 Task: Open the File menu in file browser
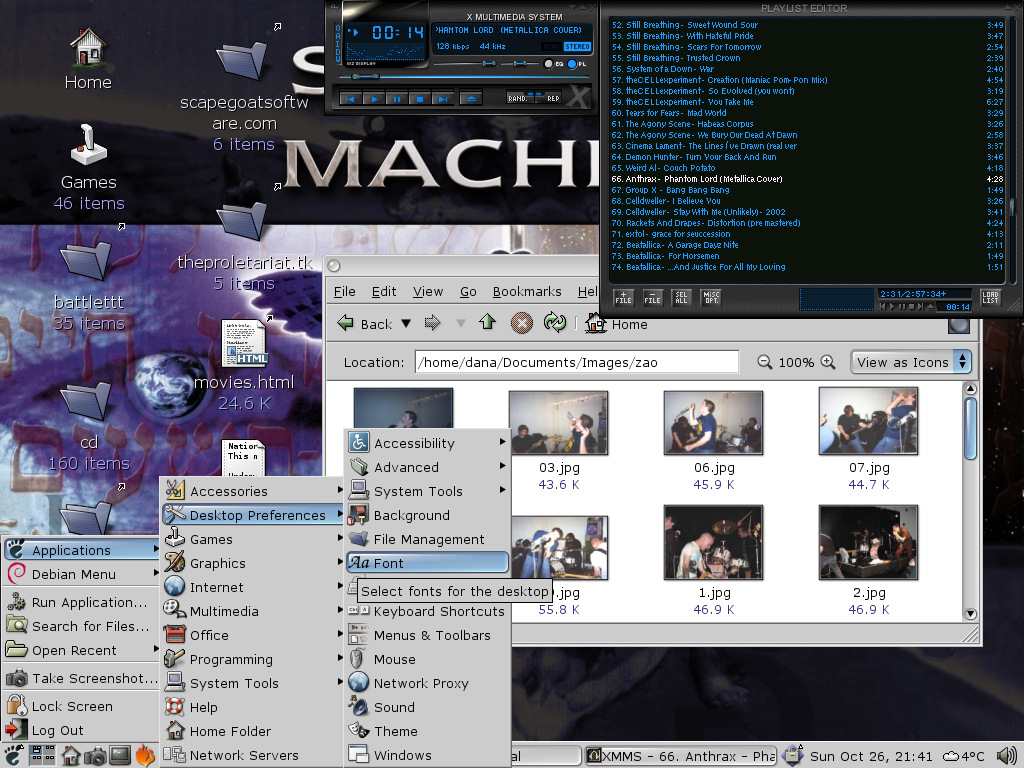tap(344, 291)
